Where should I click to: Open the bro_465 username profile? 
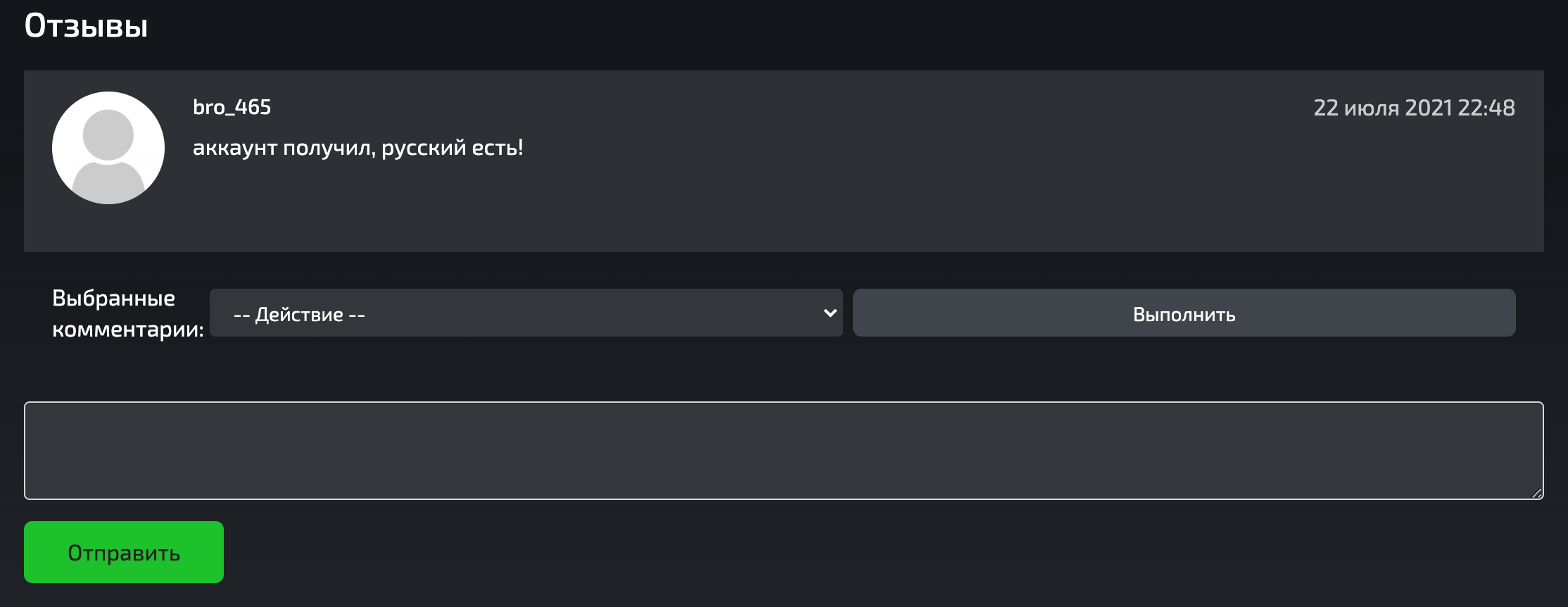click(232, 107)
